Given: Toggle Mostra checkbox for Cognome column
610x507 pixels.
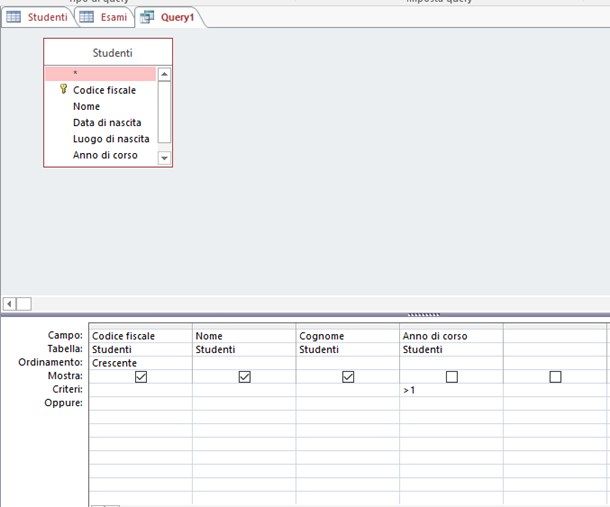Looking at the screenshot, I should click(348, 377).
